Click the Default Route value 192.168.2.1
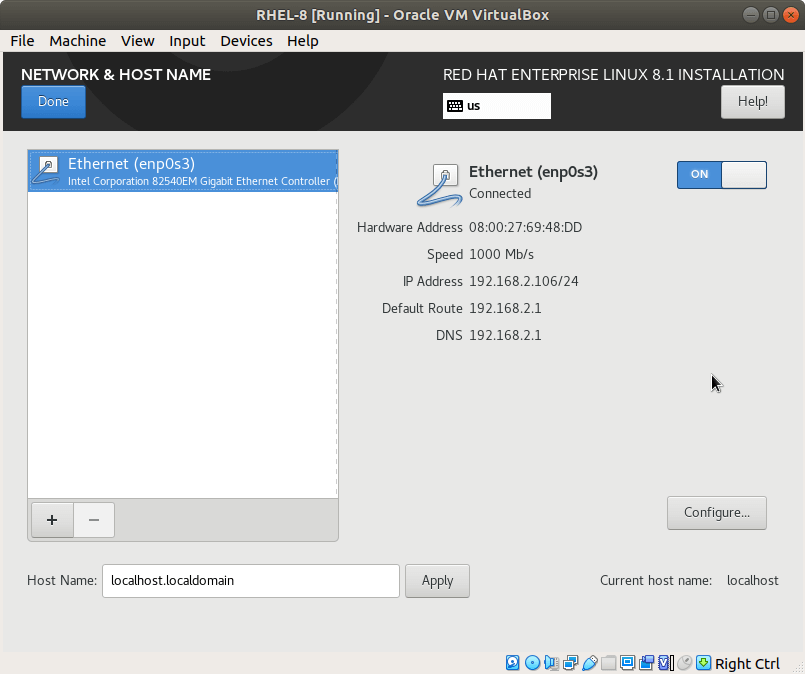 (505, 309)
